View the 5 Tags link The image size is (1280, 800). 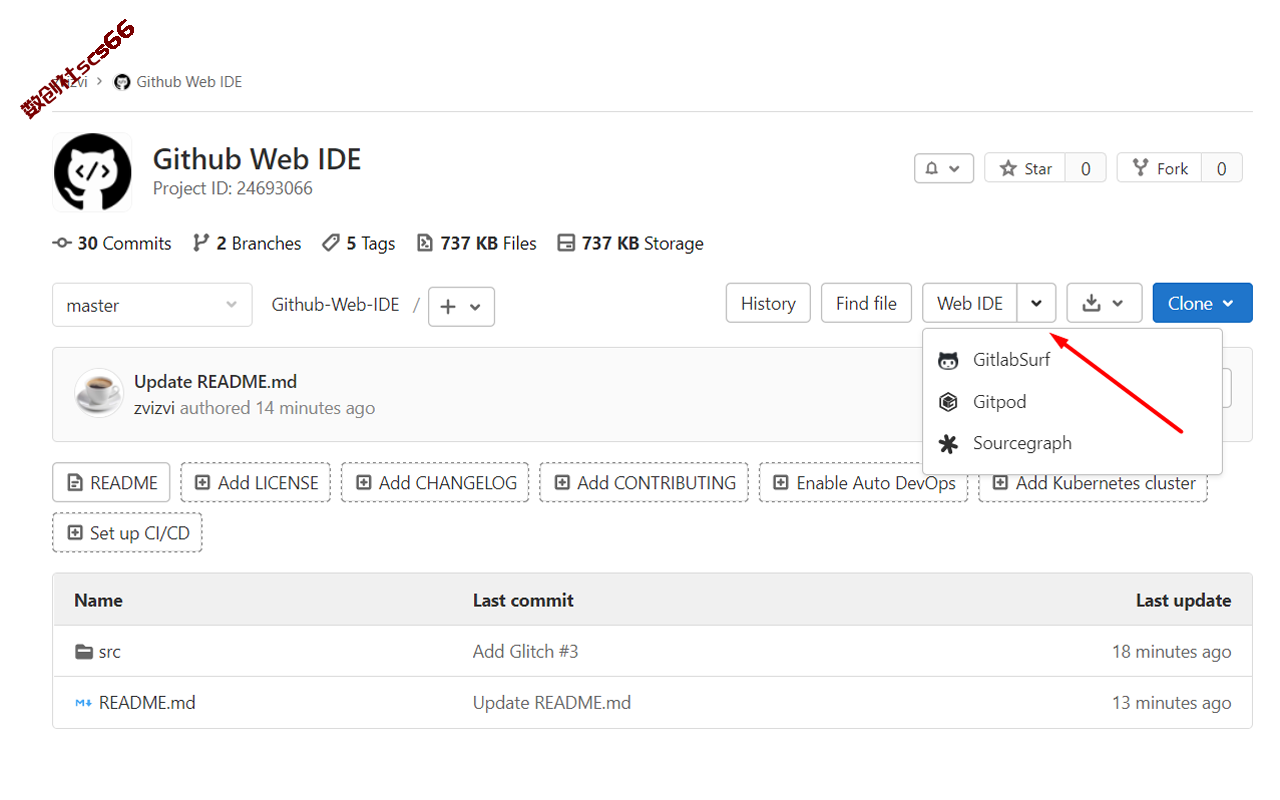[359, 243]
